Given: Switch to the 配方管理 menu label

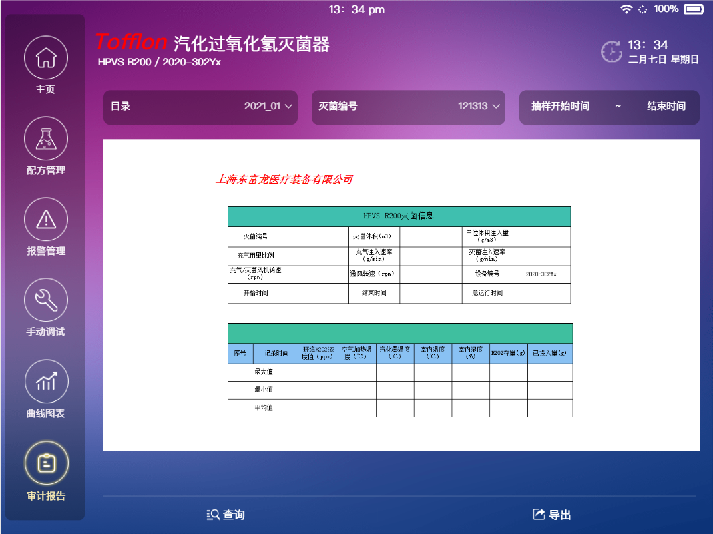Looking at the screenshot, I should click(45, 170).
